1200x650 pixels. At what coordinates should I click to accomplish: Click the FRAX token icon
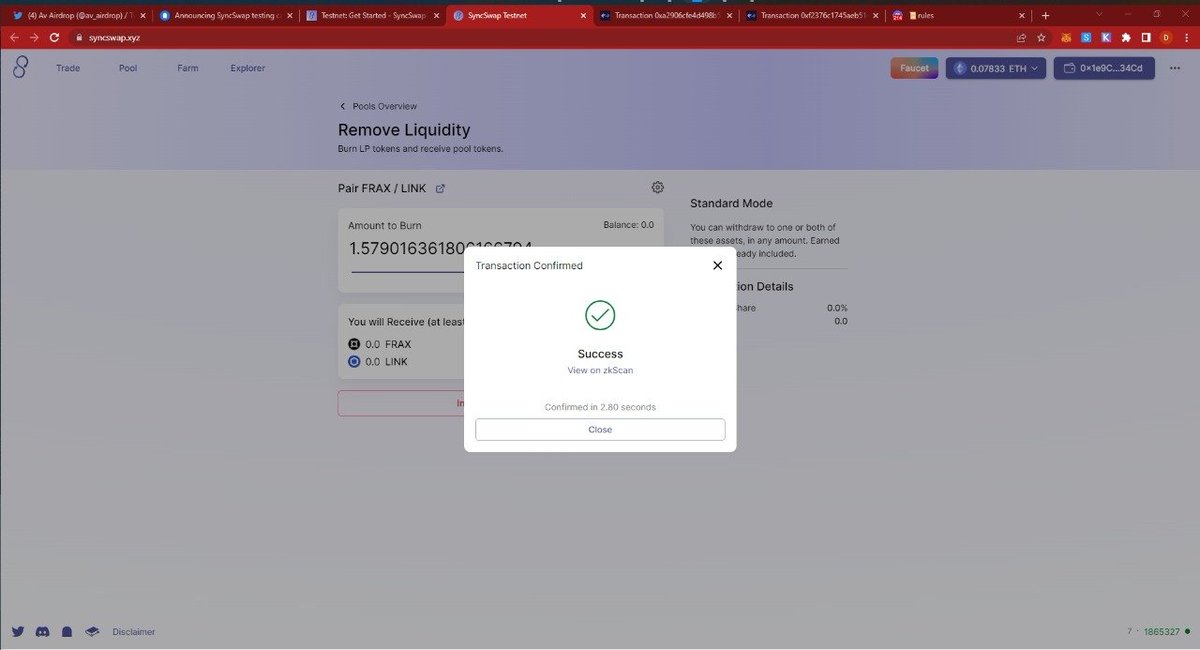click(354, 344)
